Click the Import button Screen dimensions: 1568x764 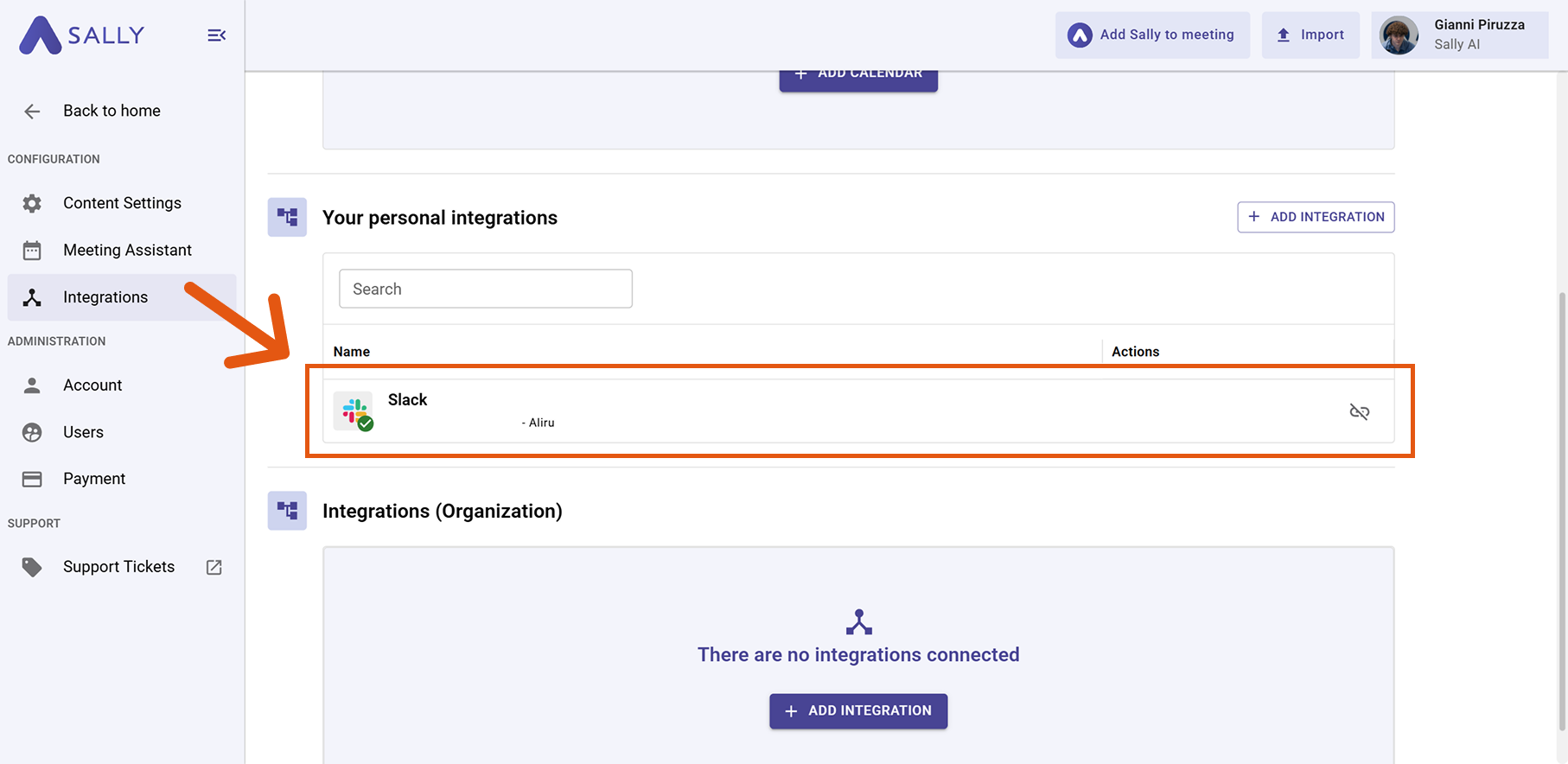(x=1310, y=35)
